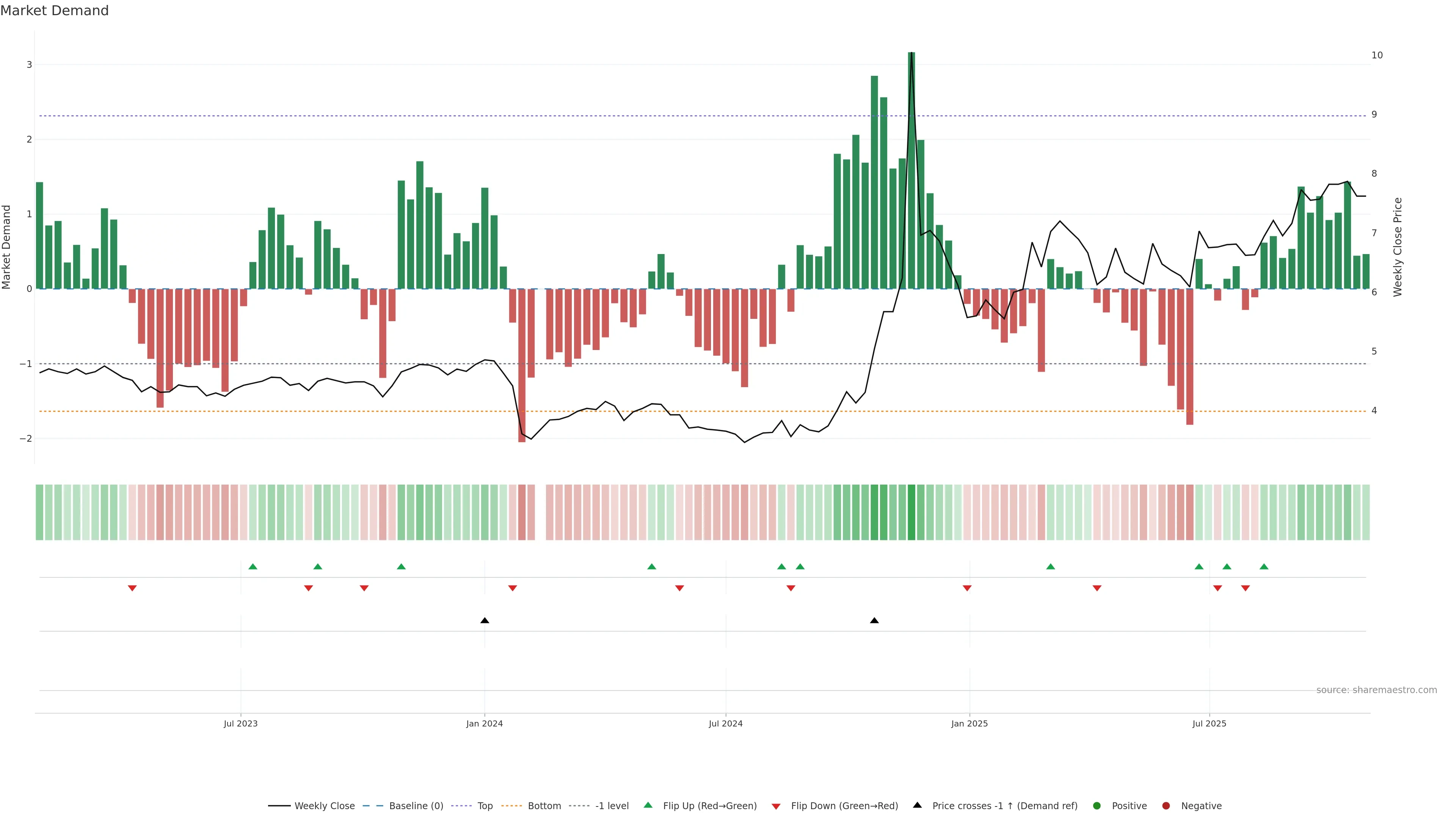Click black Price crosses -1 legend icon
This screenshot has height=819, width=1456.
pyautogui.click(x=917, y=805)
